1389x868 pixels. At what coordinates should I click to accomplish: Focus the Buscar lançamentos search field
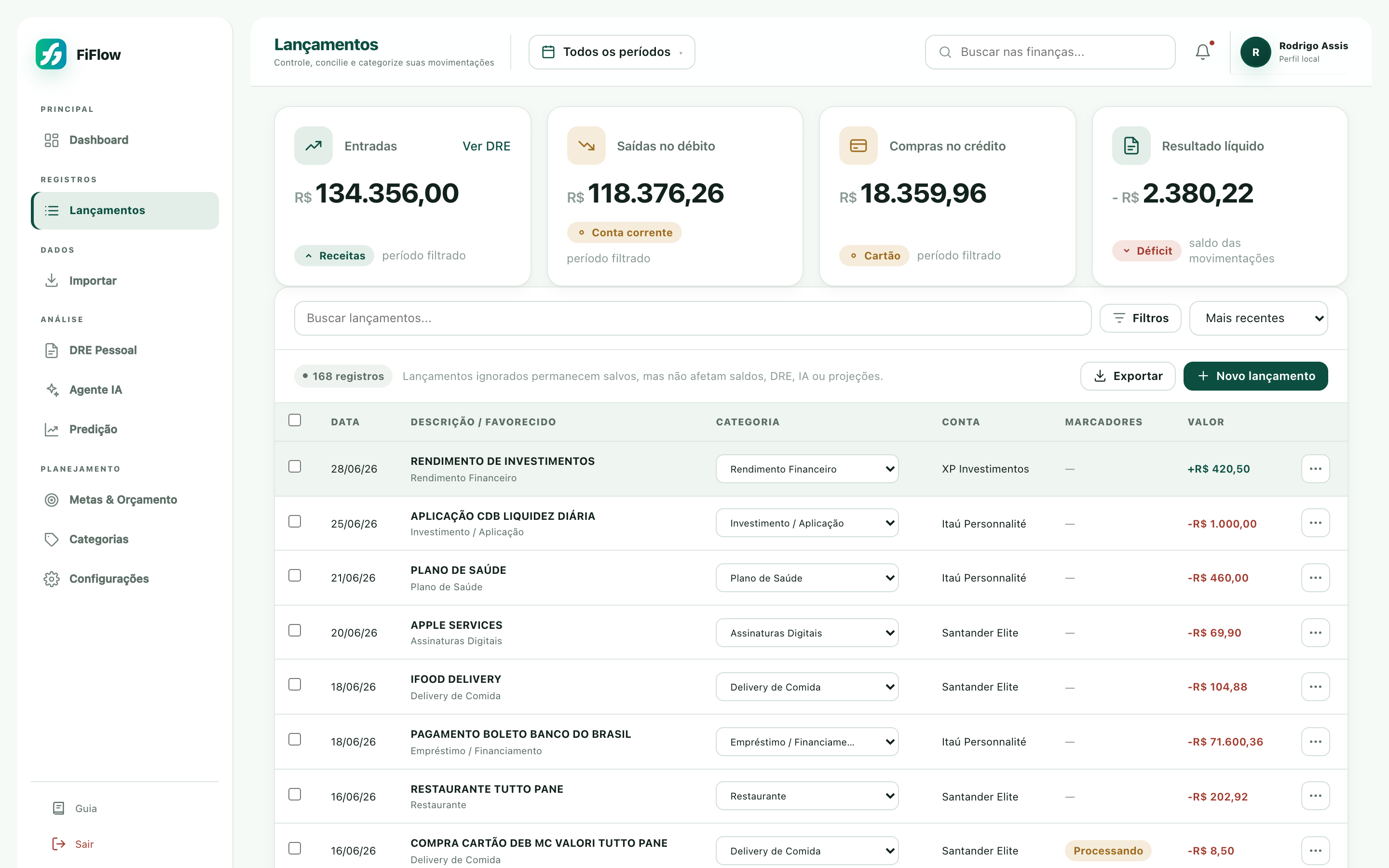click(692, 318)
